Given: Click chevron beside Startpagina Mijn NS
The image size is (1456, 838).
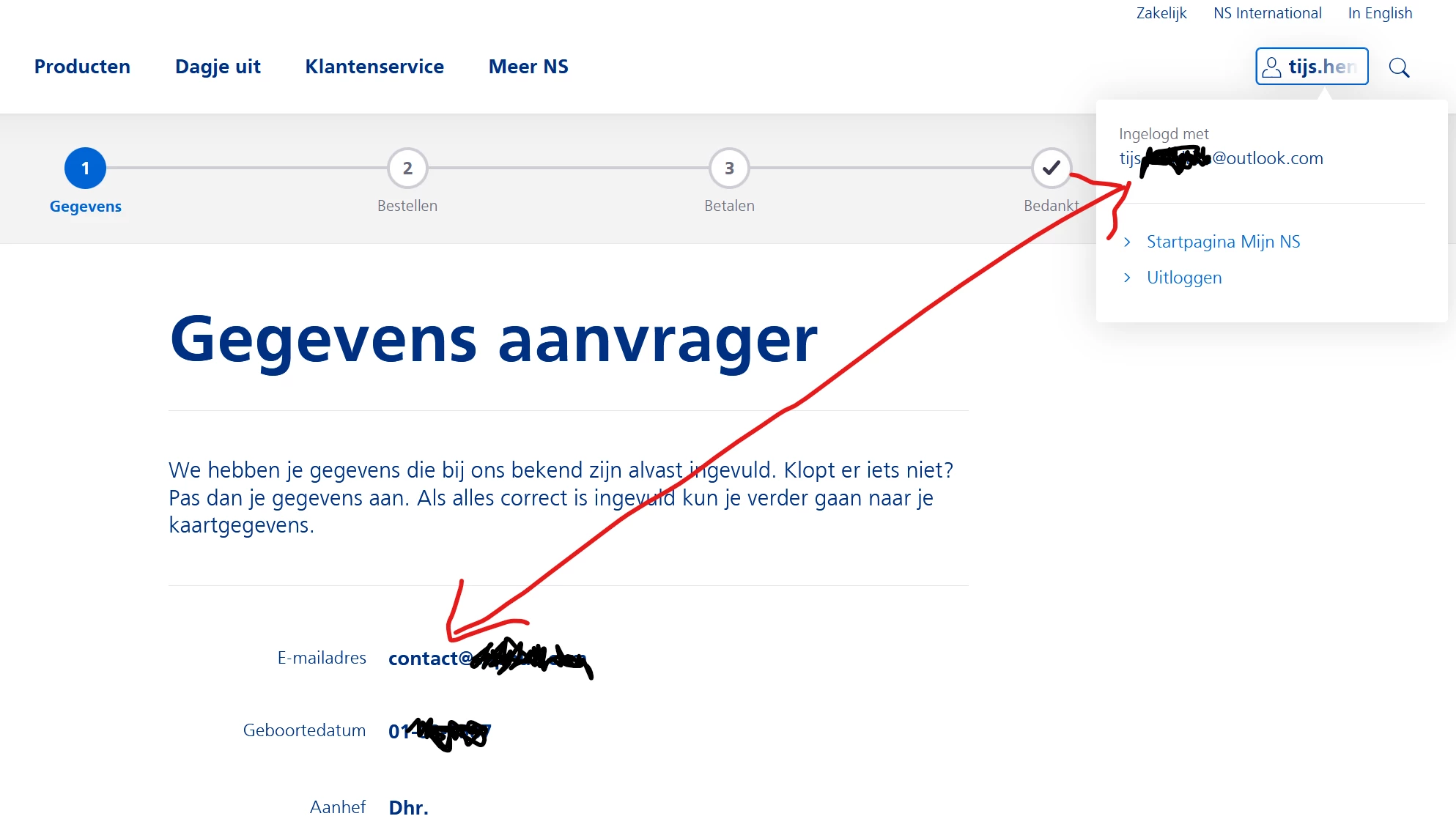Looking at the screenshot, I should [1127, 242].
